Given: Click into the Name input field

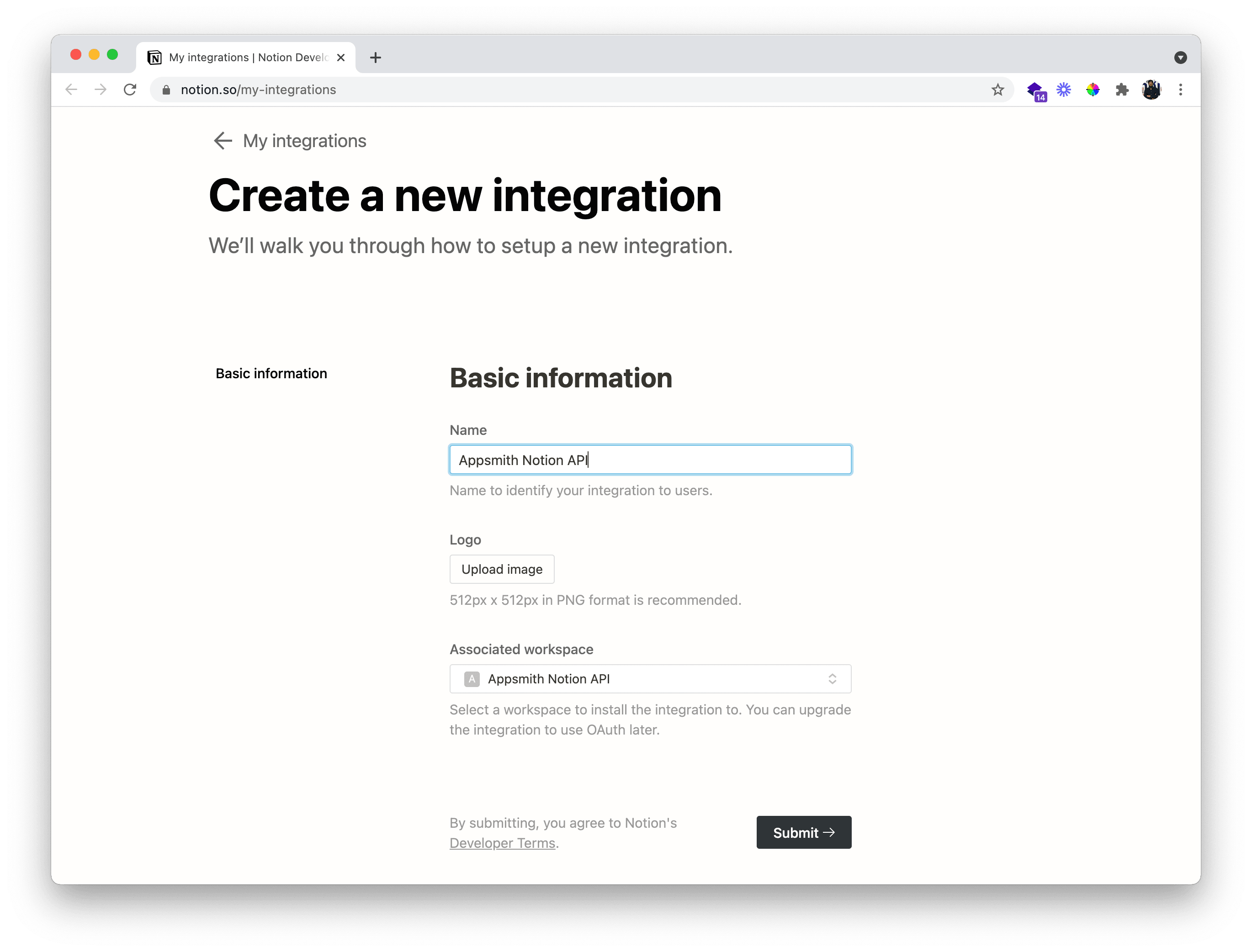Looking at the screenshot, I should click(x=650, y=460).
